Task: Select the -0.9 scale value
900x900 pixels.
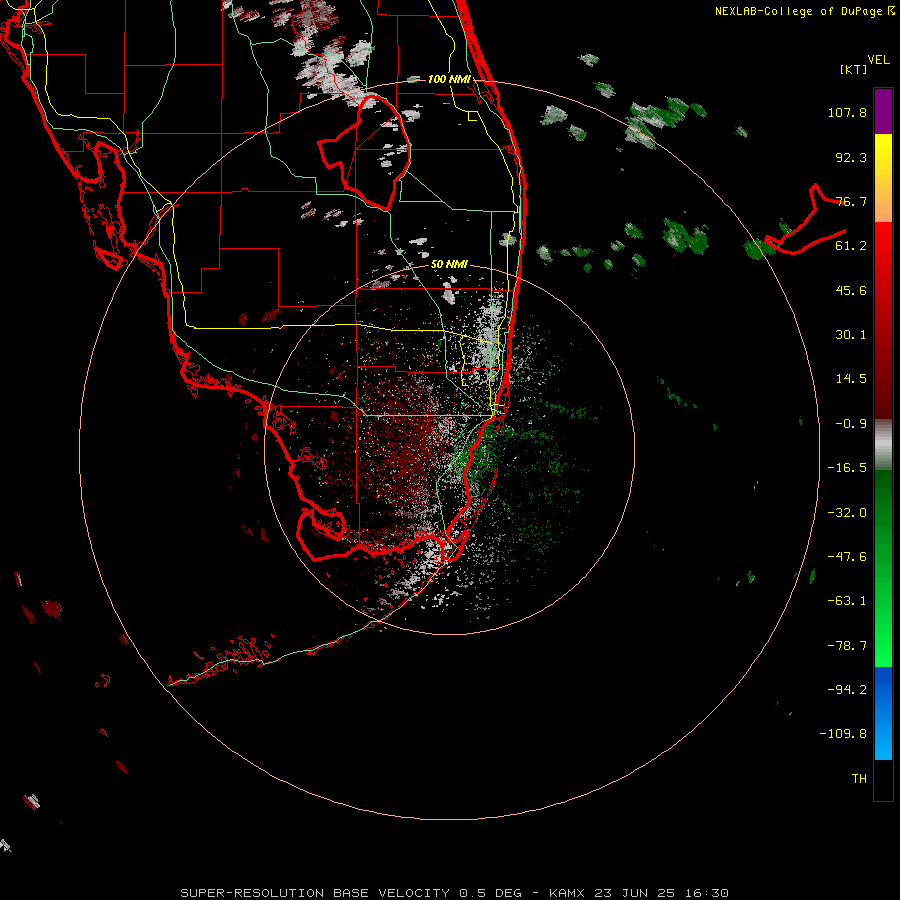Action: click(851, 424)
